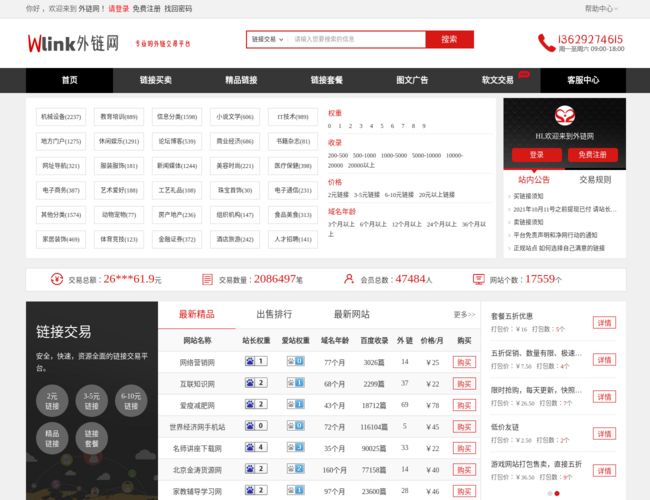
Task: Open the 机械设备(2237) category
Action: (61, 116)
